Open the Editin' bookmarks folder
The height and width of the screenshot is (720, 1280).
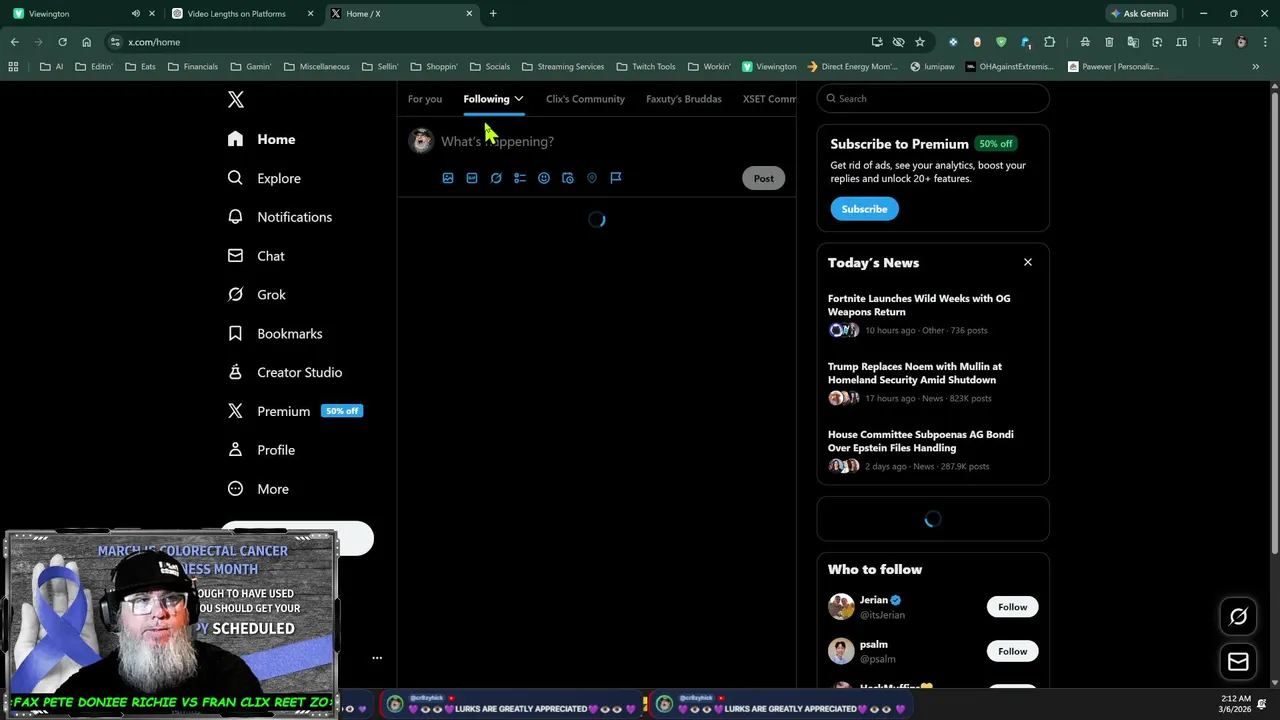[94, 67]
